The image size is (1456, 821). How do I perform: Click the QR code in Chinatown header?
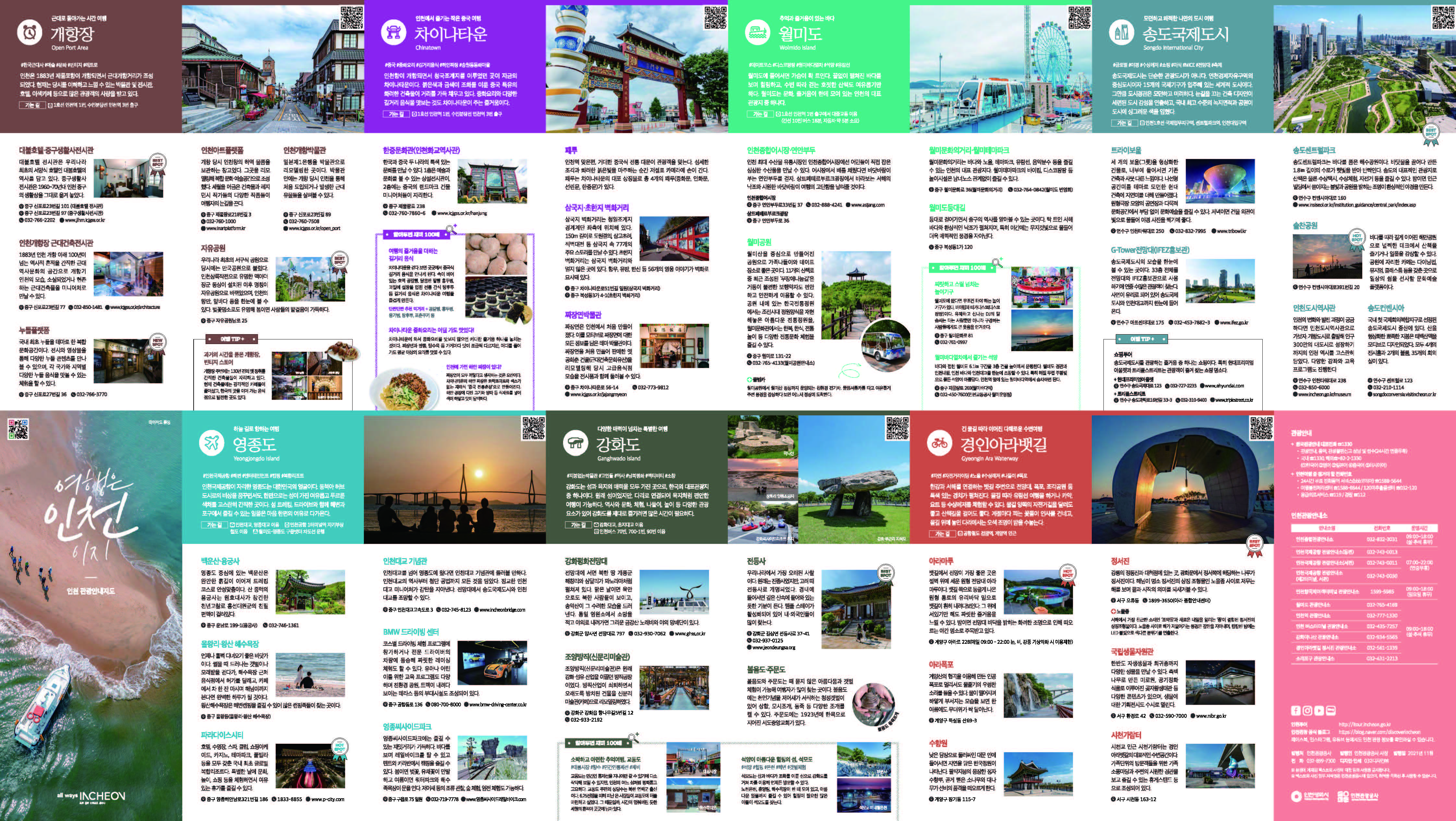click(715, 18)
